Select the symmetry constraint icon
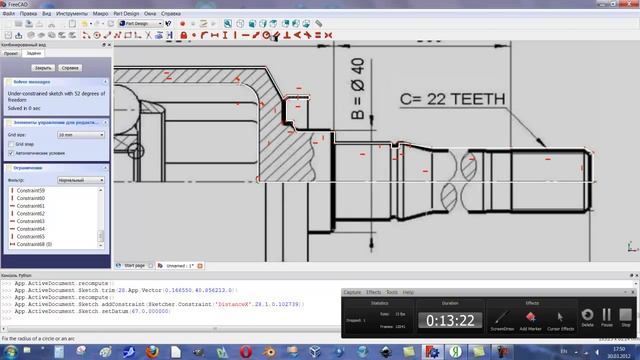 pos(328,36)
